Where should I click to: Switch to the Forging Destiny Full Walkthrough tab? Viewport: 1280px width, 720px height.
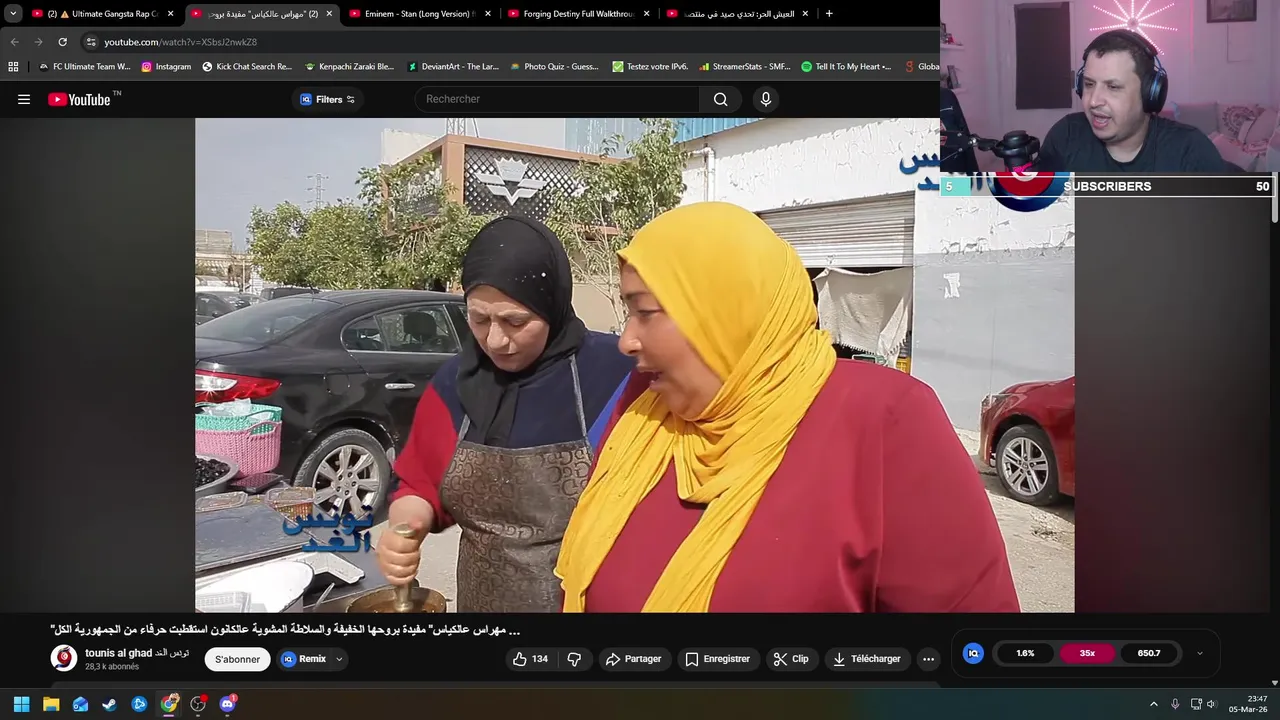578,14
